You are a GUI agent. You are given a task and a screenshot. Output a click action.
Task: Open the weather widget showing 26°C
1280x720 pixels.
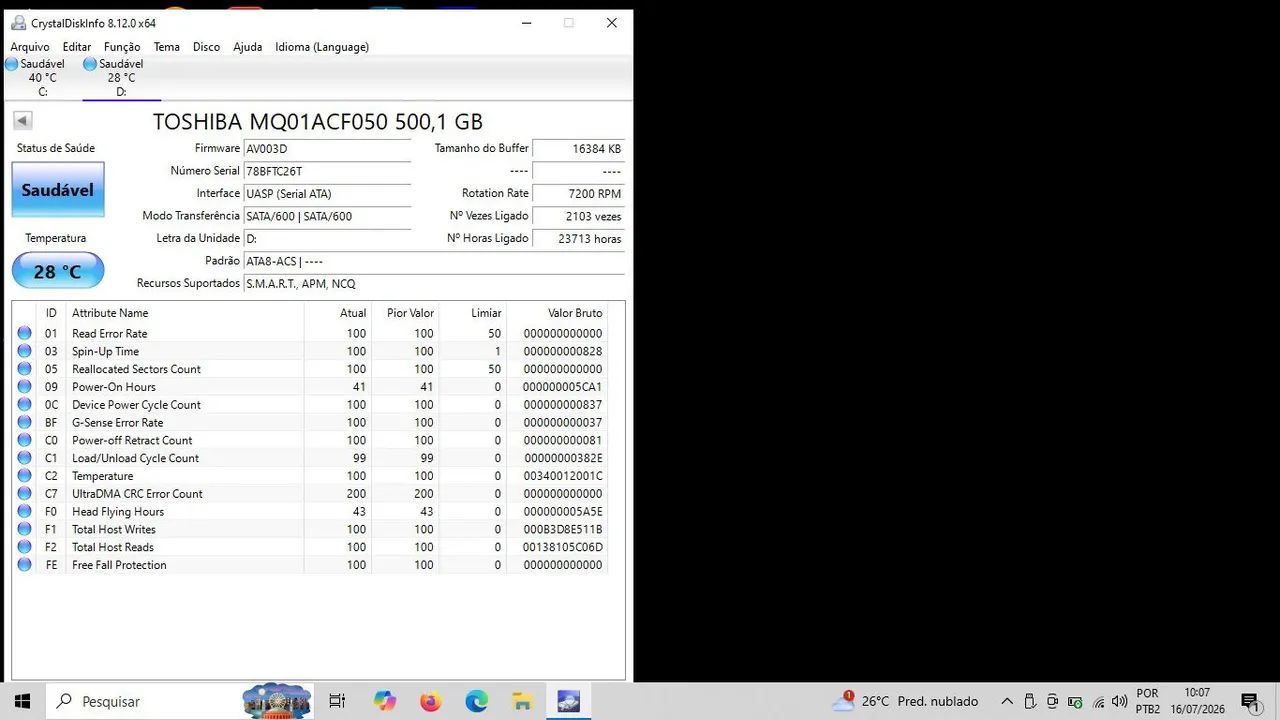click(905, 701)
